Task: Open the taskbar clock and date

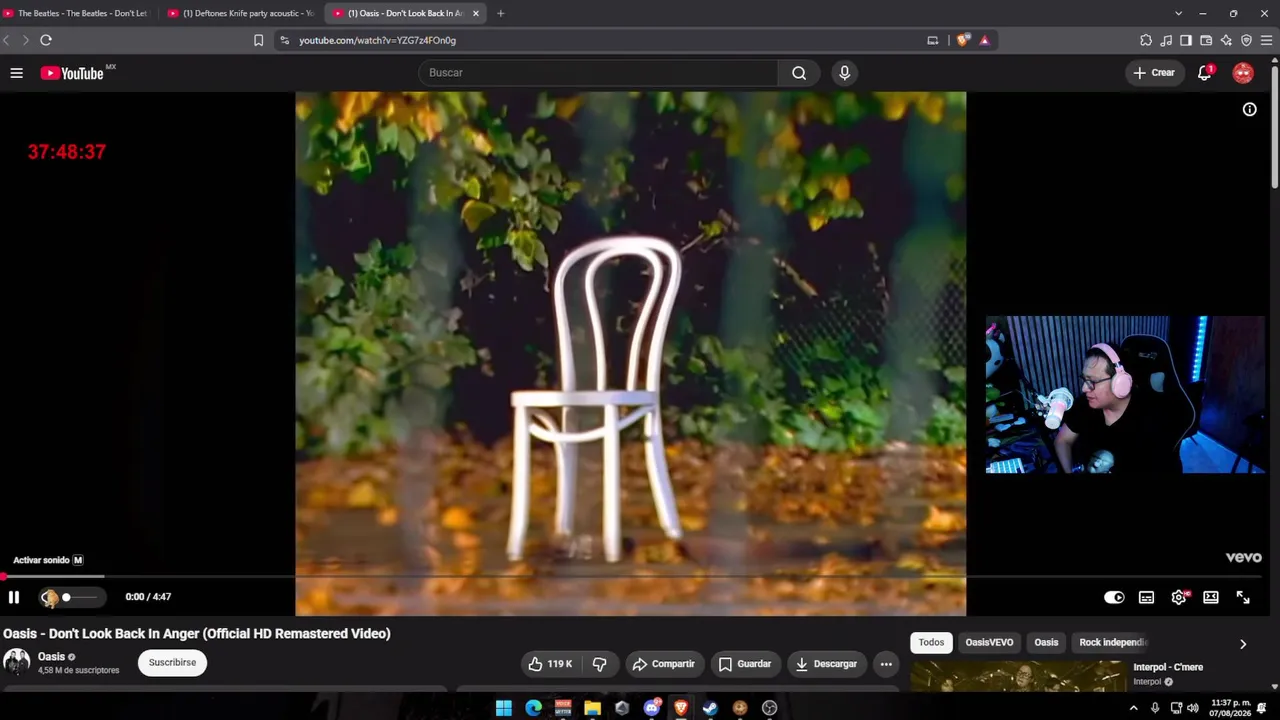Action: click(x=1230, y=708)
